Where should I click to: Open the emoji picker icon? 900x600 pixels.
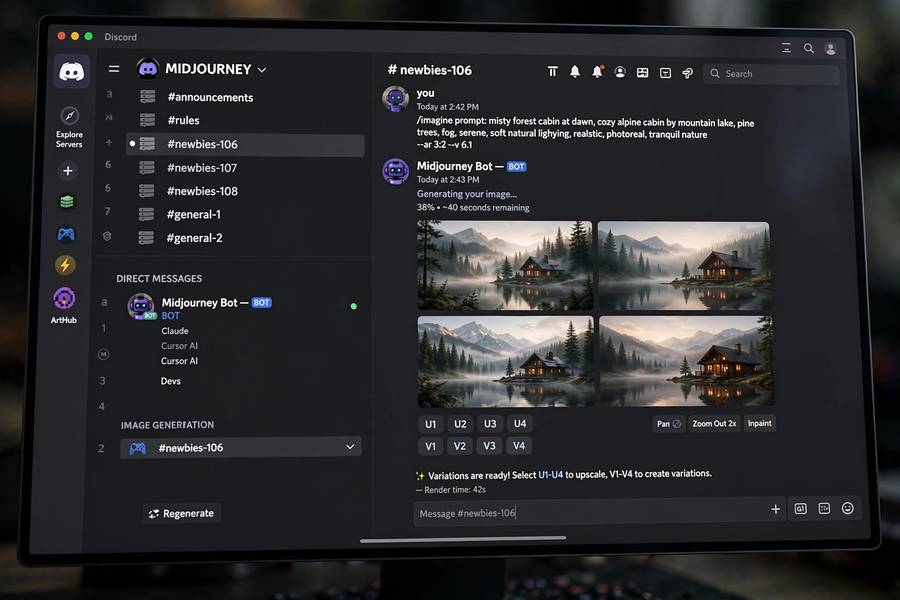[848, 508]
